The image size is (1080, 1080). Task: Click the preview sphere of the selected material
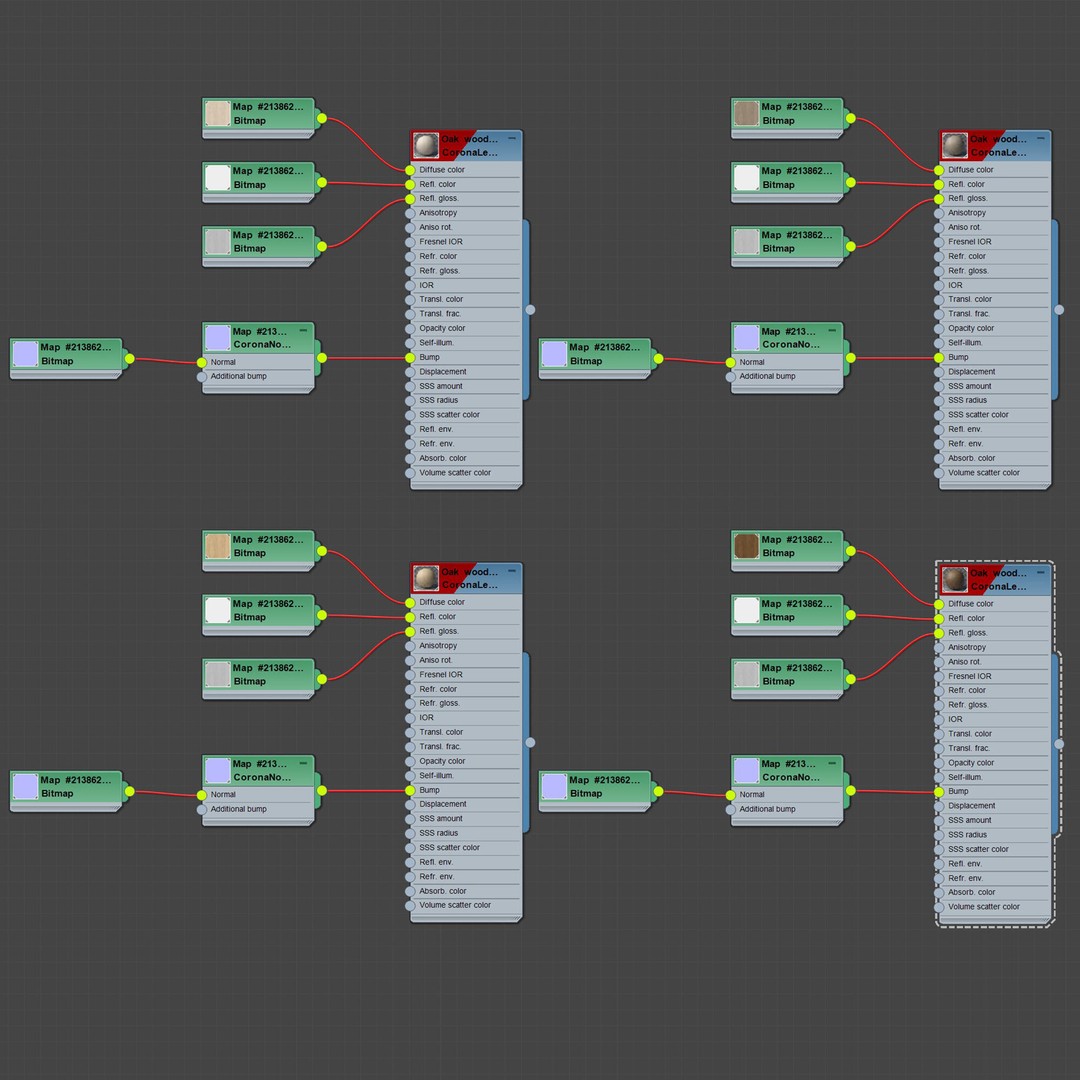[x=955, y=579]
